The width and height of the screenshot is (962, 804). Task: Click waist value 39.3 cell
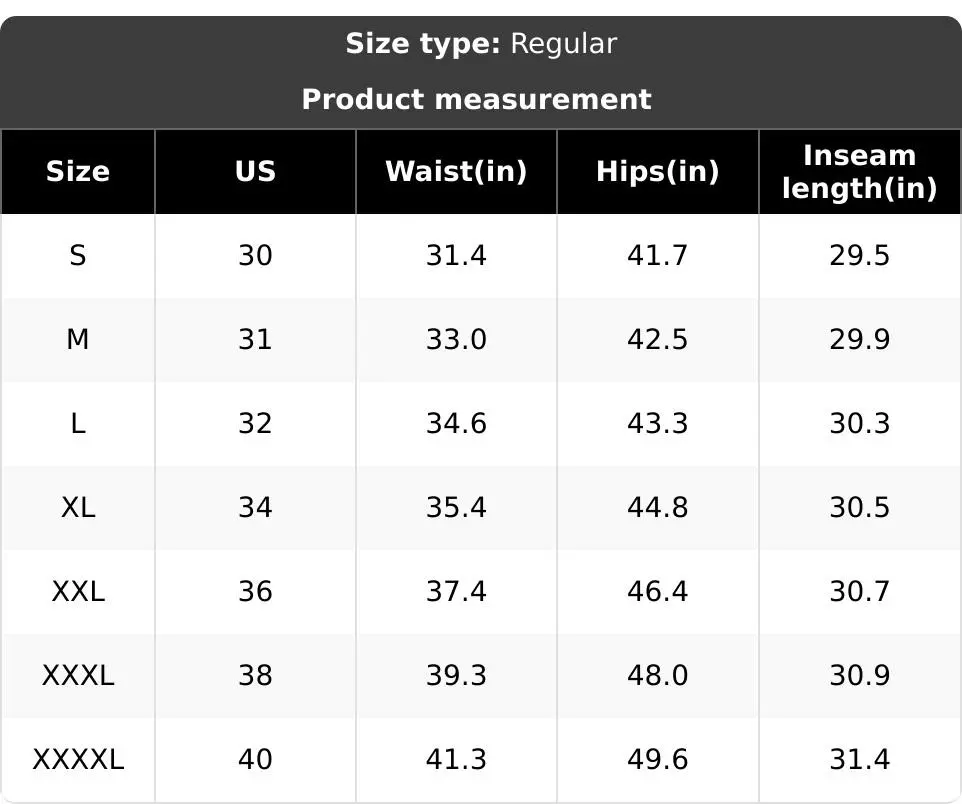(456, 676)
